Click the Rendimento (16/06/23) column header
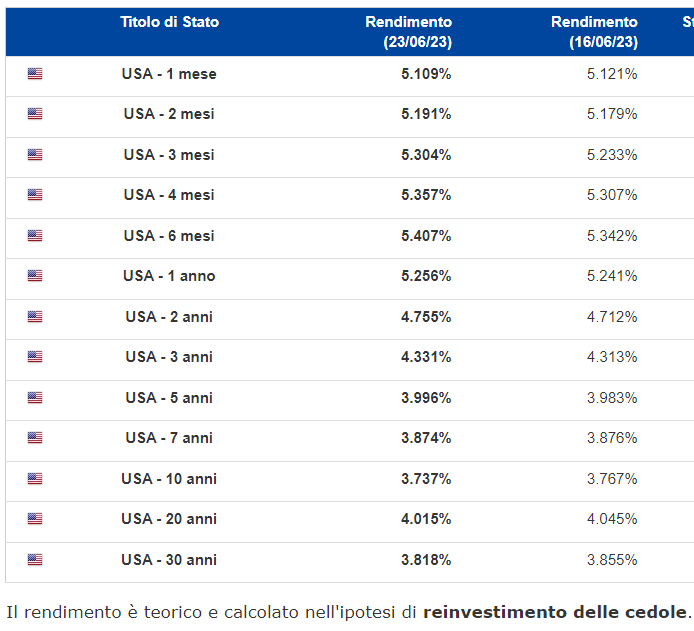 point(594,32)
